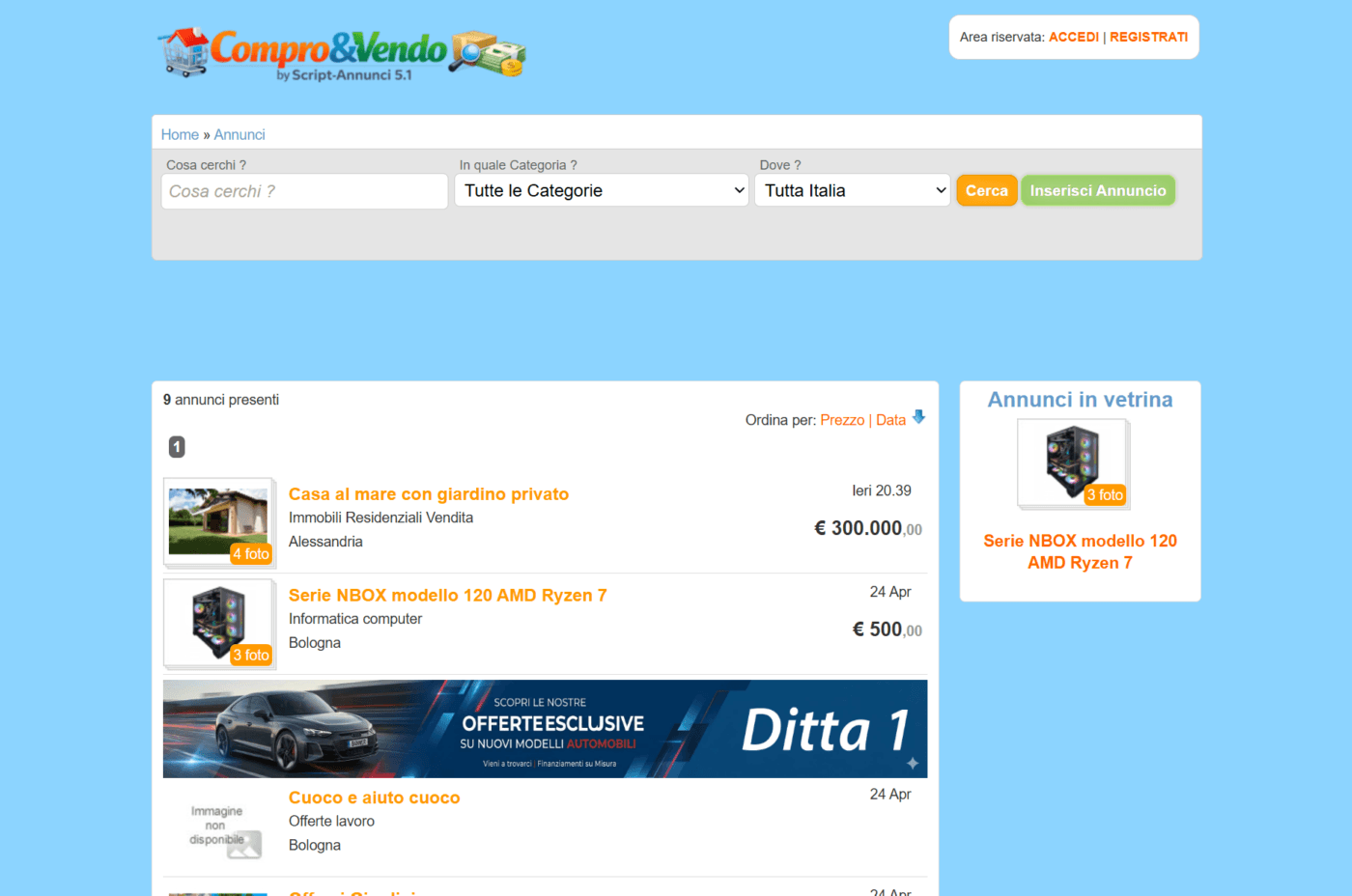The height and width of the screenshot is (896, 1352).
Task: Click the blue sort direction arrow icon
Action: coord(918,417)
